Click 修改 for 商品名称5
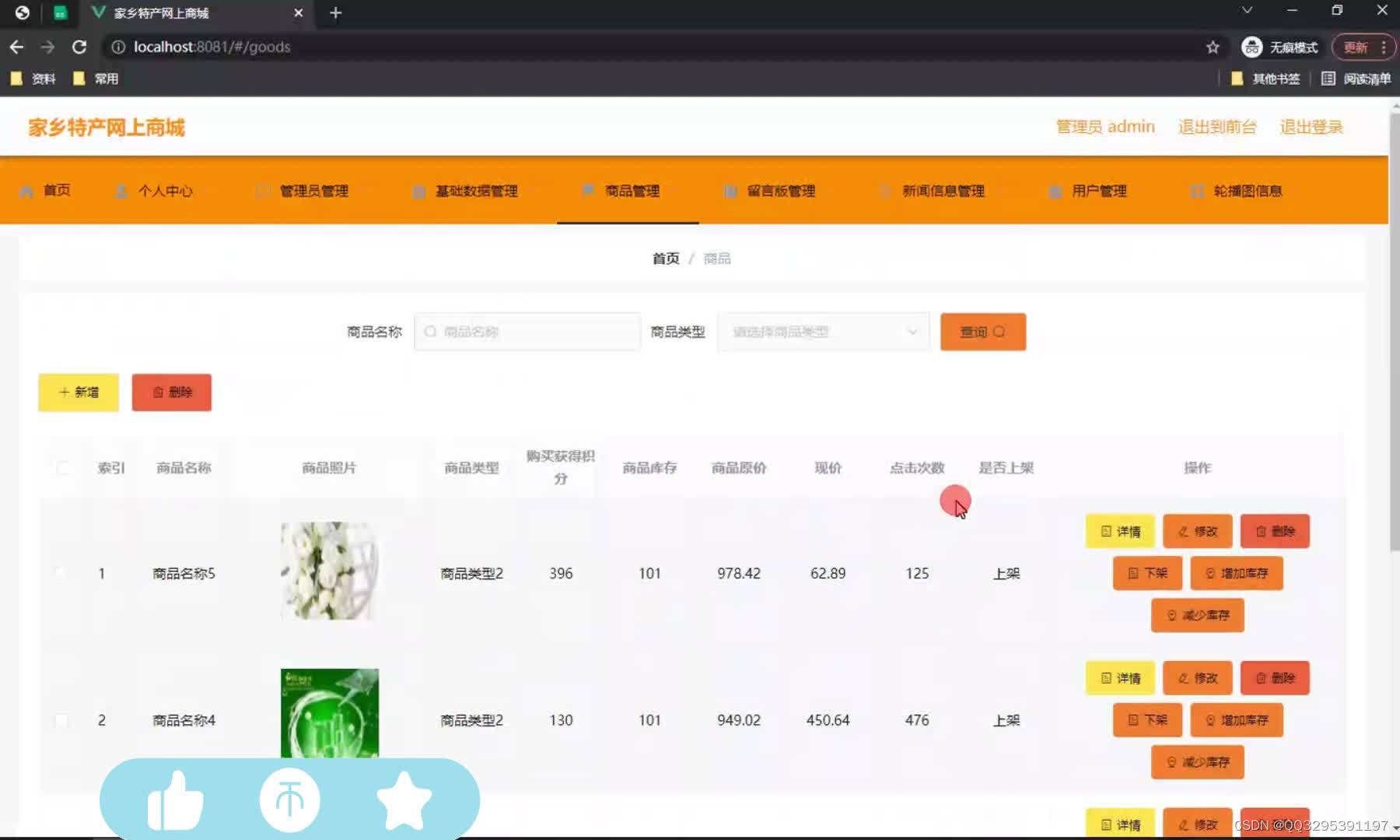 tap(1198, 531)
